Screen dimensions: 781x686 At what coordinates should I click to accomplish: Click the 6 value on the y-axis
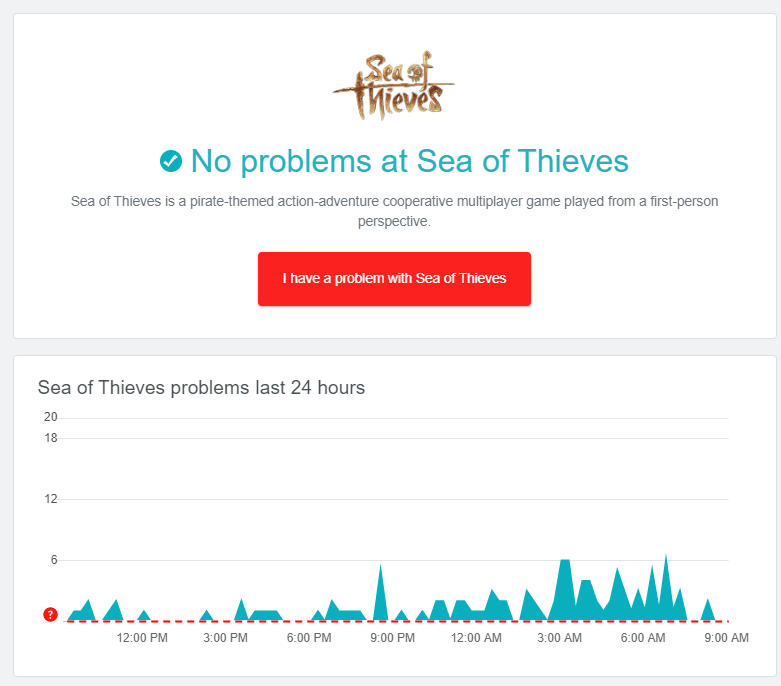54,560
